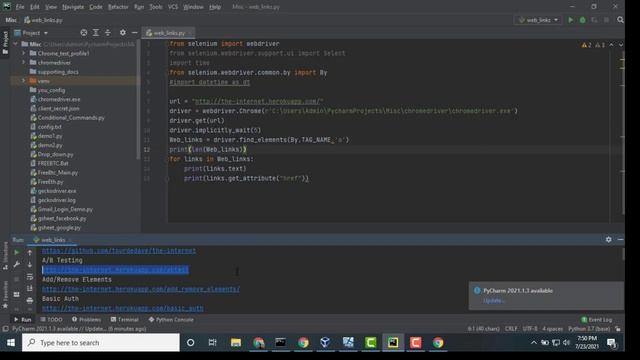640x360 pixels.
Task: Expand Chrome_test_profile1 folder
Action: point(24,53)
